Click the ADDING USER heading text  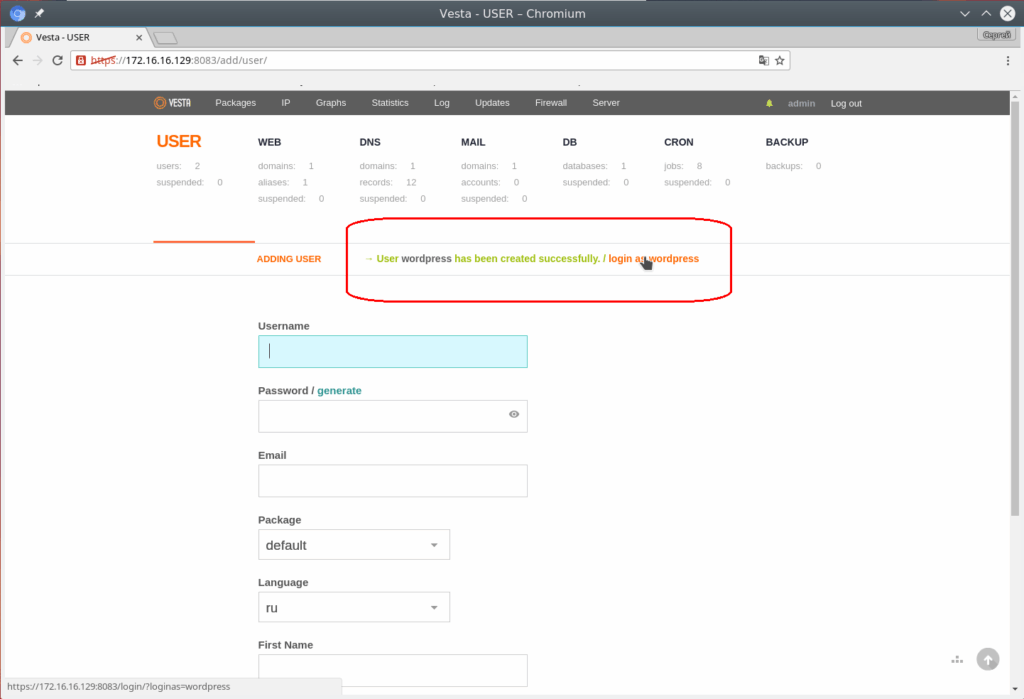pos(289,259)
